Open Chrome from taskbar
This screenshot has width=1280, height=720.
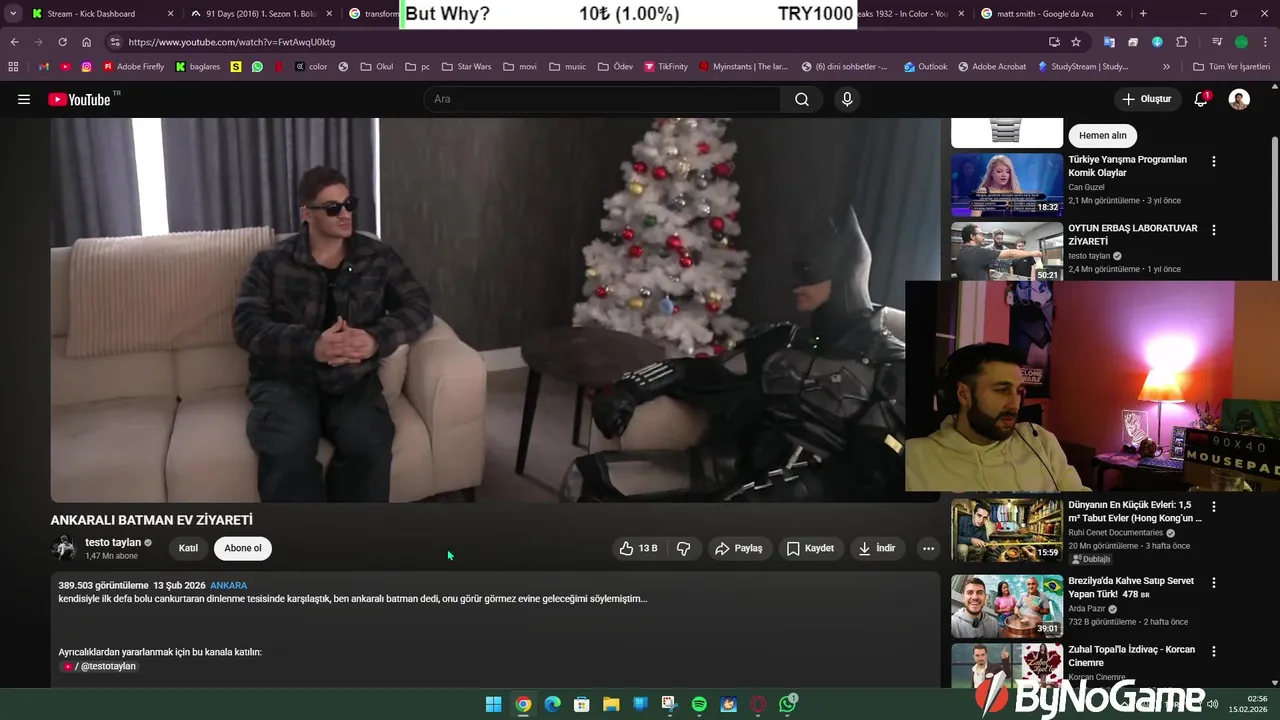tap(523, 704)
